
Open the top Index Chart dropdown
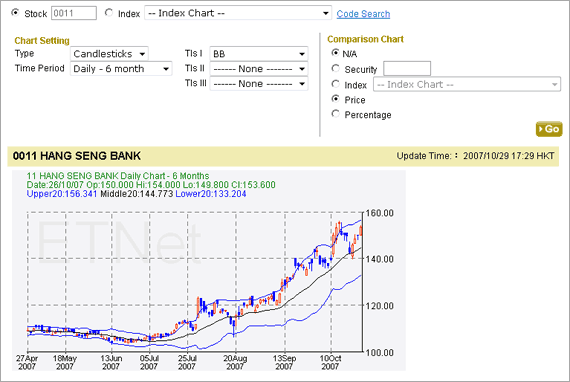coord(238,13)
